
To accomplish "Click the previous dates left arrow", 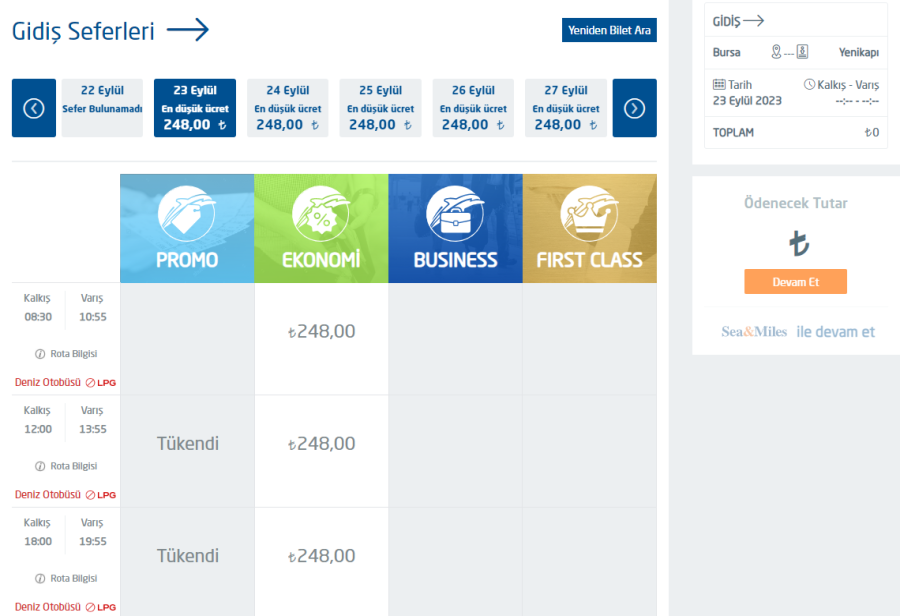I will pos(34,108).
